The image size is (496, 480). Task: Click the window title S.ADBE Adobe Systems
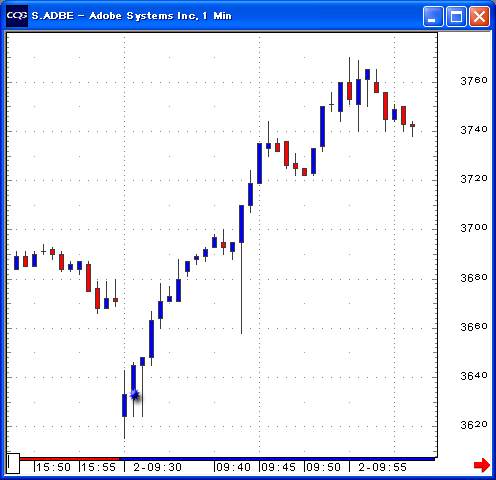pos(131,16)
